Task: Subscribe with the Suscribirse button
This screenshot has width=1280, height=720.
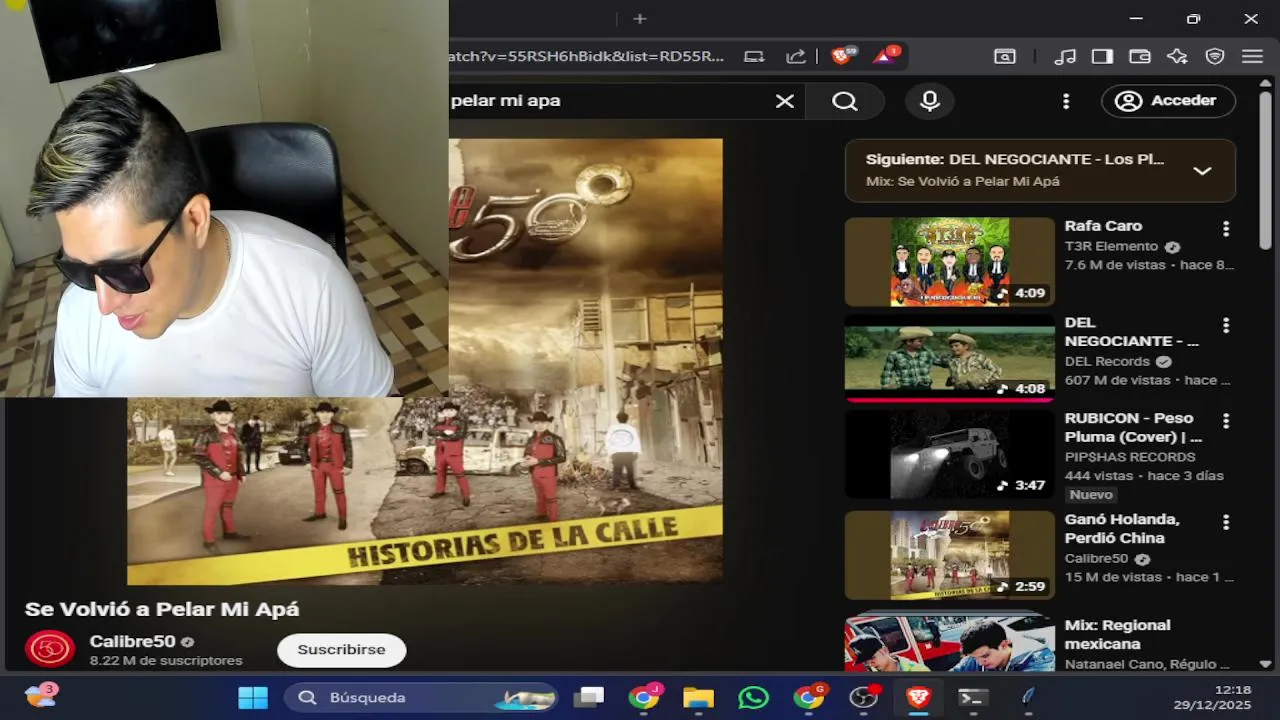Action: tap(341, 650)
